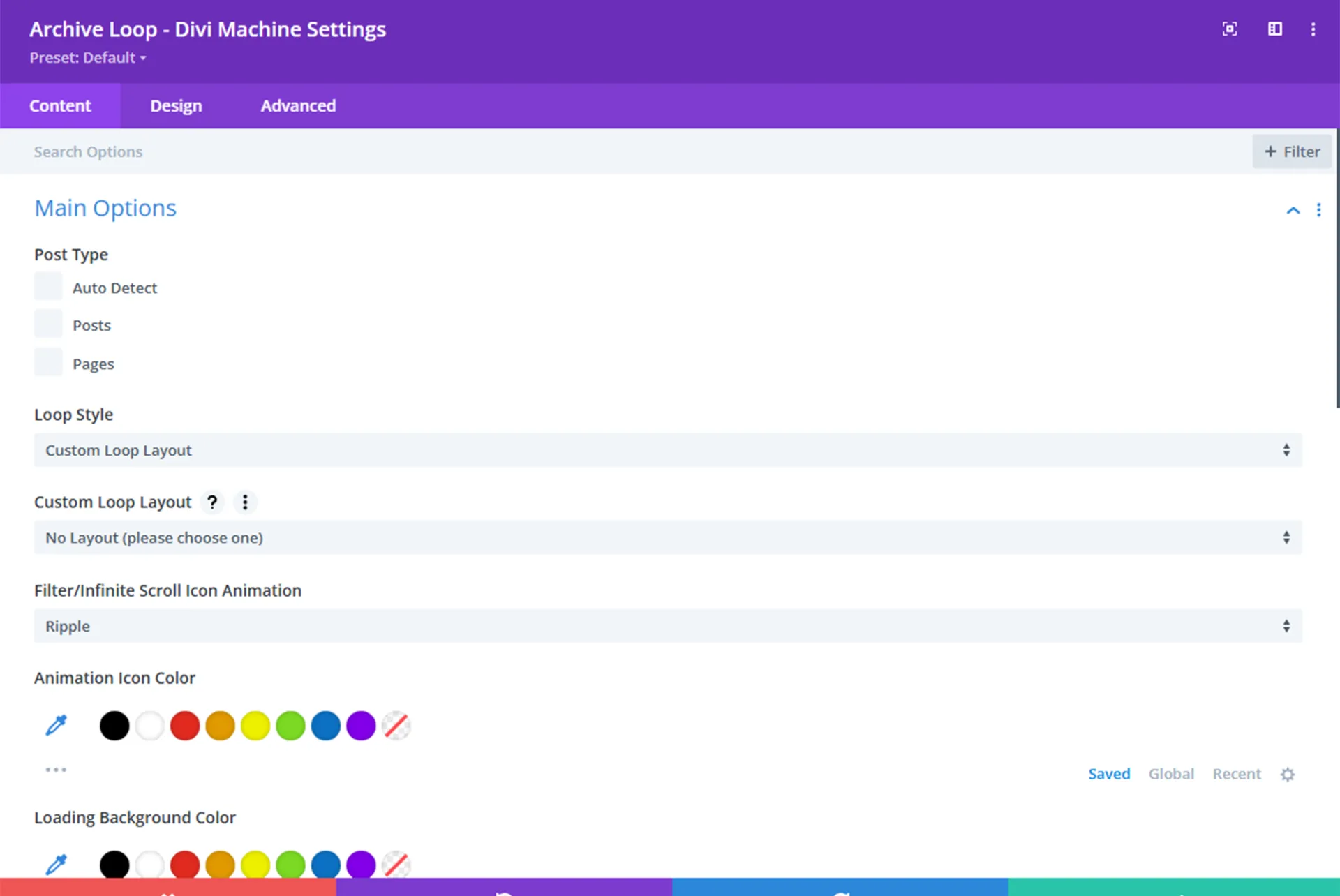Viewport: 1340px width, 896px height.
Task: Open the Loop Style dropdown
Action: [x=668, y=451]
